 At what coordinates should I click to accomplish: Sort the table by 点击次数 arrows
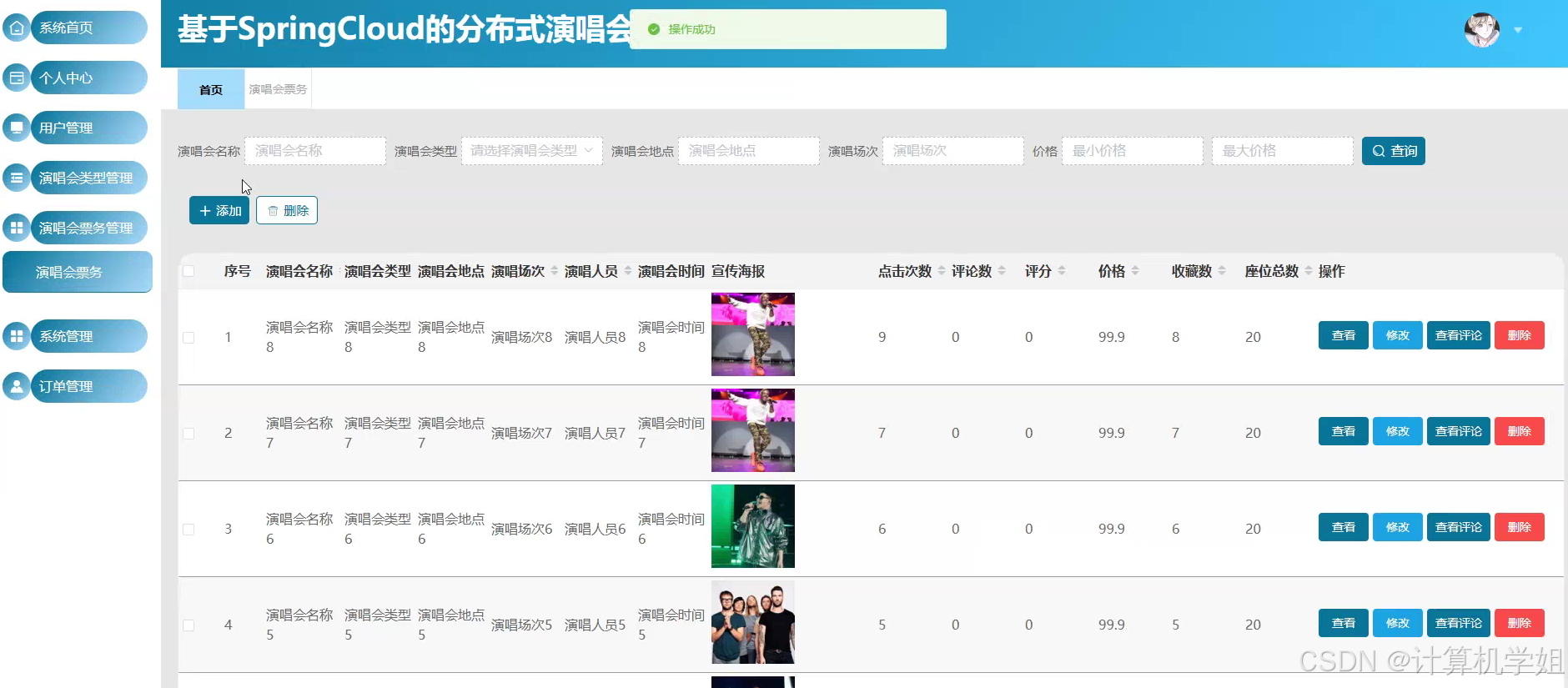coord(941,271)
